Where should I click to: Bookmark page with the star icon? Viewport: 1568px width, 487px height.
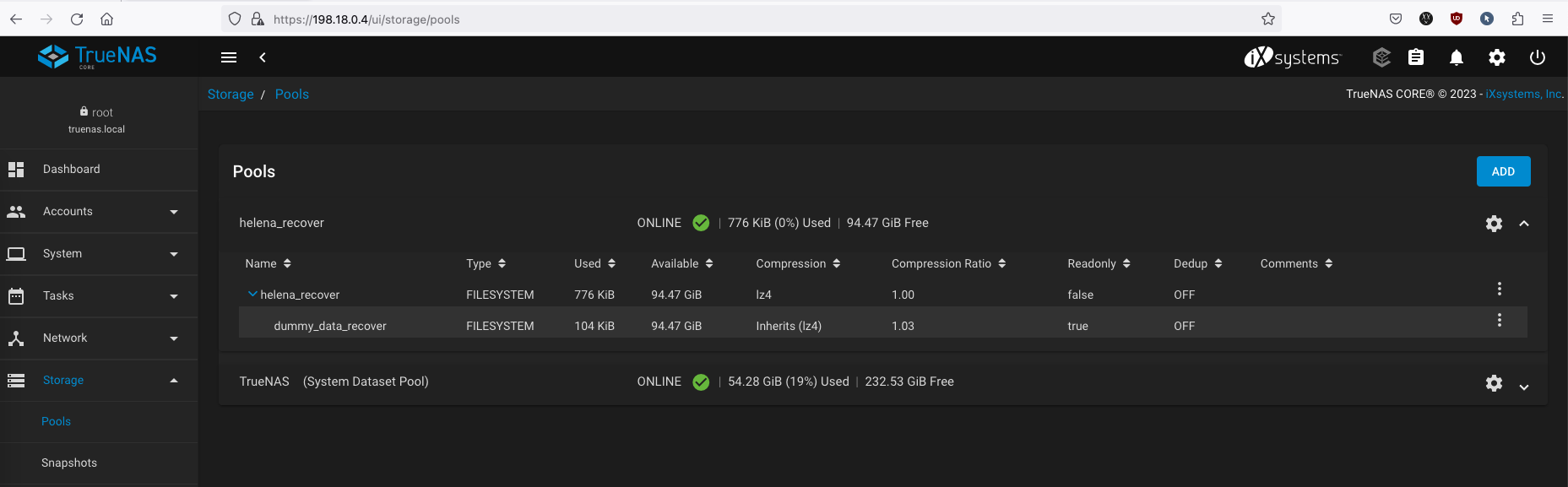coord(1268,19)
